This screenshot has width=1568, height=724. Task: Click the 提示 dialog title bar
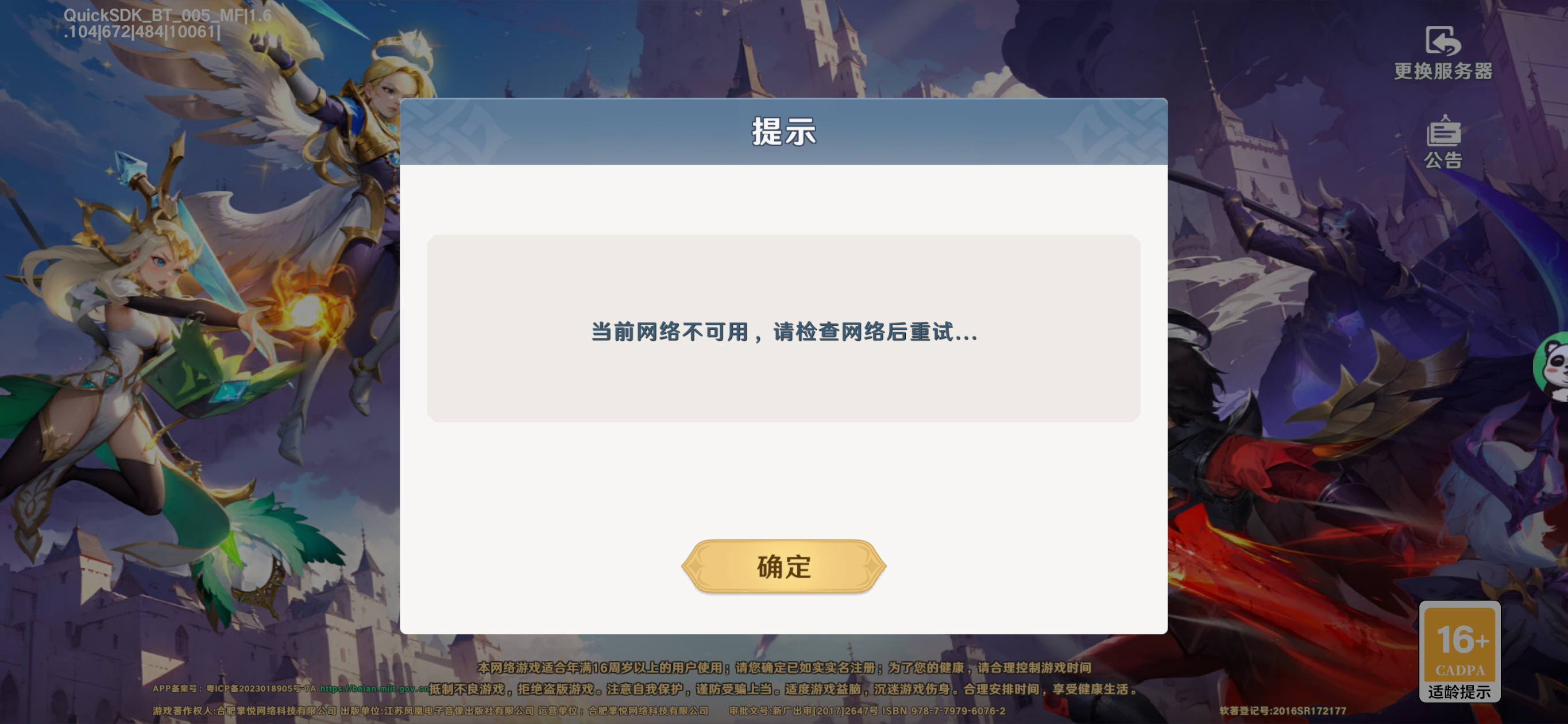pyautogui.click(x=783, y=132)
